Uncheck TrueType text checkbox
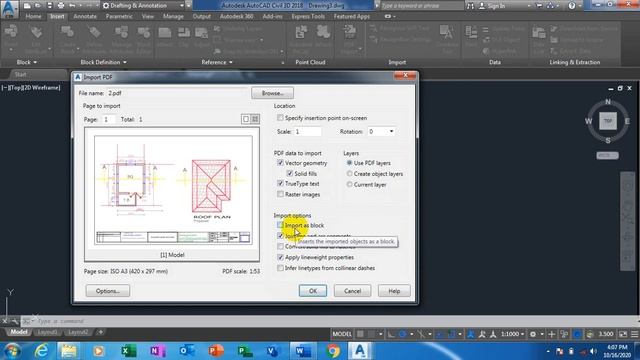The width and height of the screenshot is (640, 360). click(x=280, y=183)
